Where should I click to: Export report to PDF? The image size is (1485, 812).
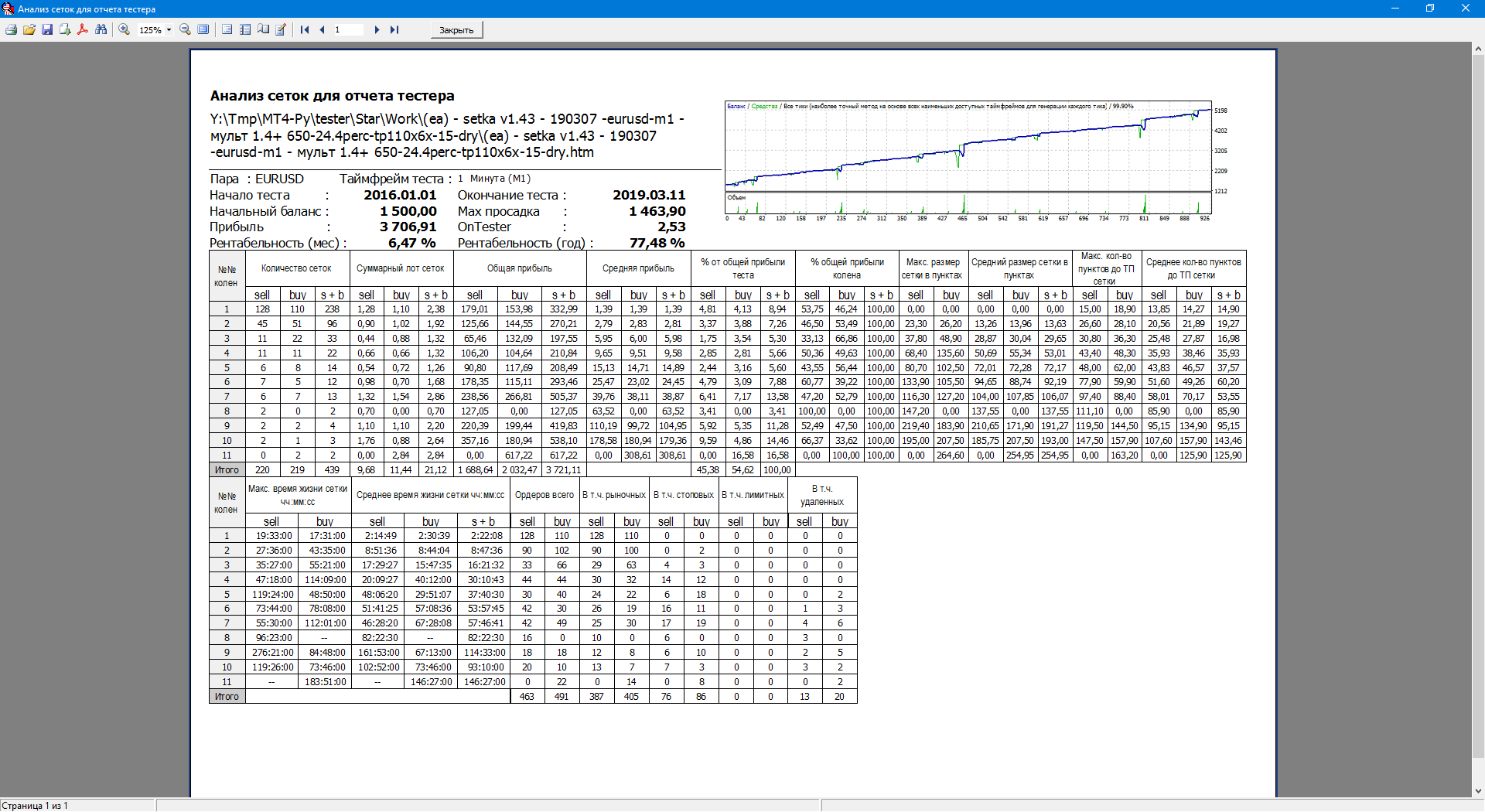(x=83, y=29)
